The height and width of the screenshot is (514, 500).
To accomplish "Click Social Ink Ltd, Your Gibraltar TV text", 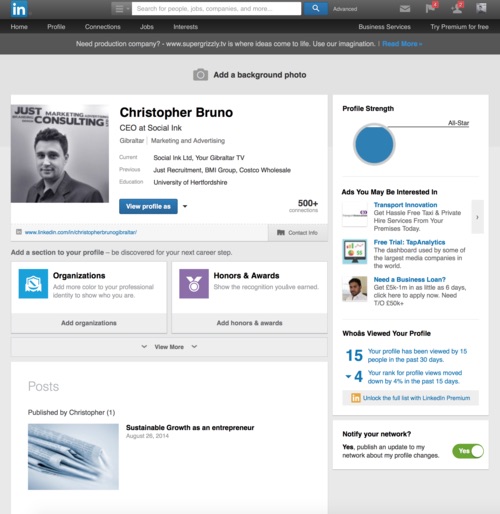I will (199, 158).
